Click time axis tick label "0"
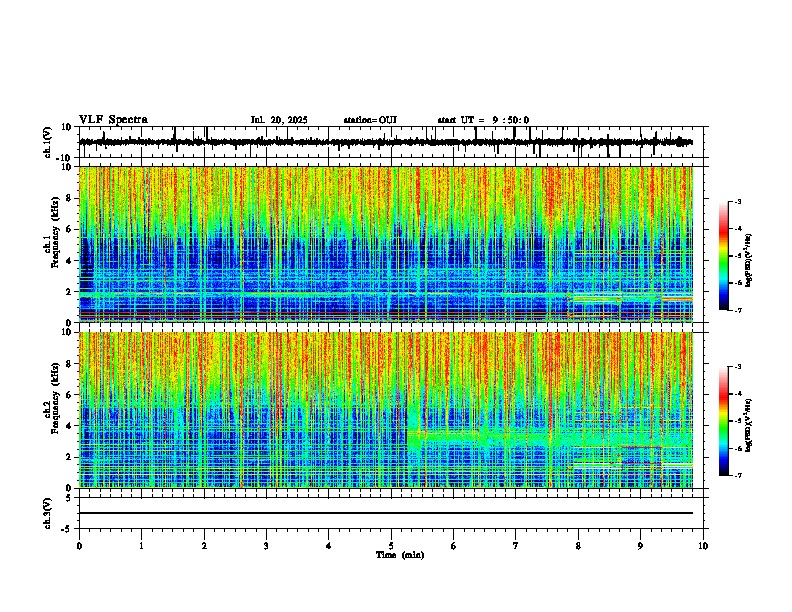792x612 pixels. point(79,546)
